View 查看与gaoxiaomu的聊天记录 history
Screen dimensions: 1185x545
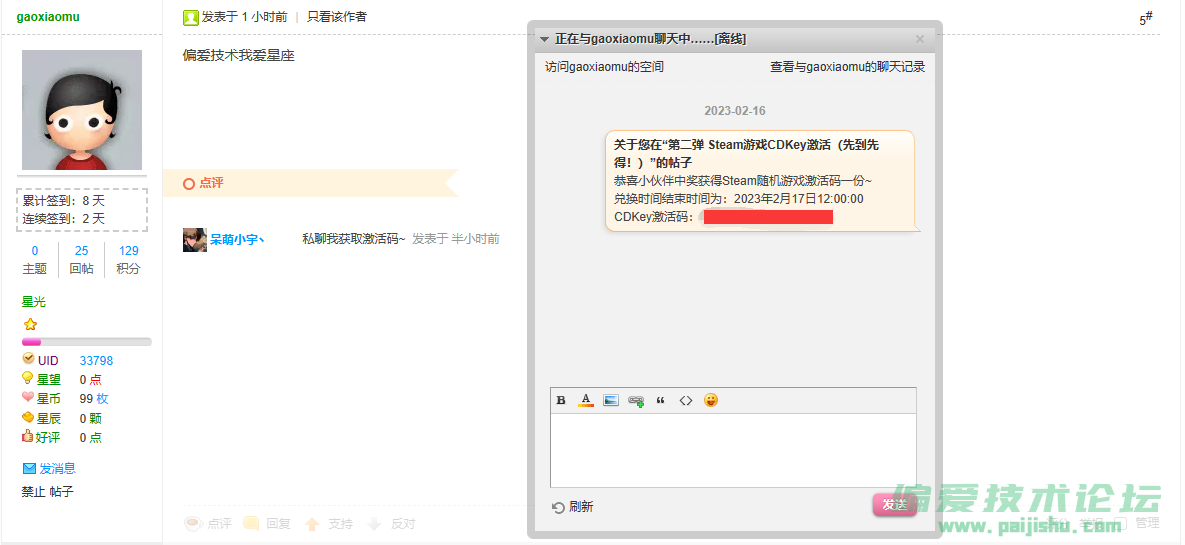[847, 67]
